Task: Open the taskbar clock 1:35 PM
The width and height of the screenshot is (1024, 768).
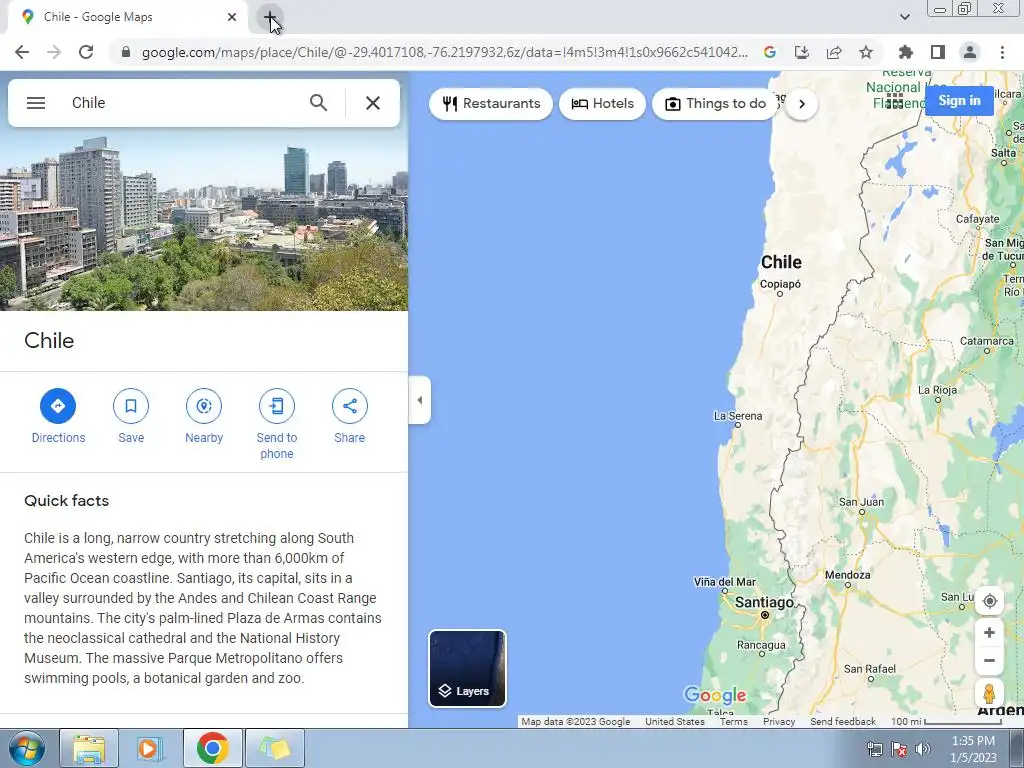Action: click(x=973, y=749)
